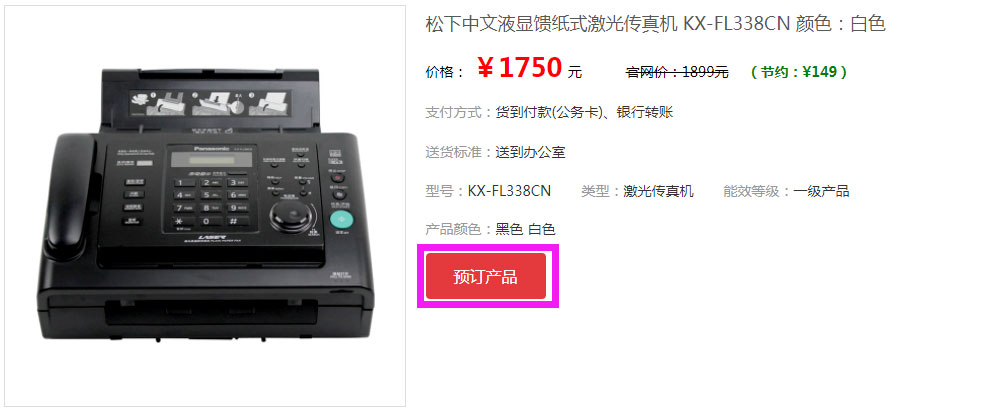Image resolution: width=1000 pixels, height=410 pixels.
Task: Click the round navigation dial on the fax
Action: click(292, 216)
